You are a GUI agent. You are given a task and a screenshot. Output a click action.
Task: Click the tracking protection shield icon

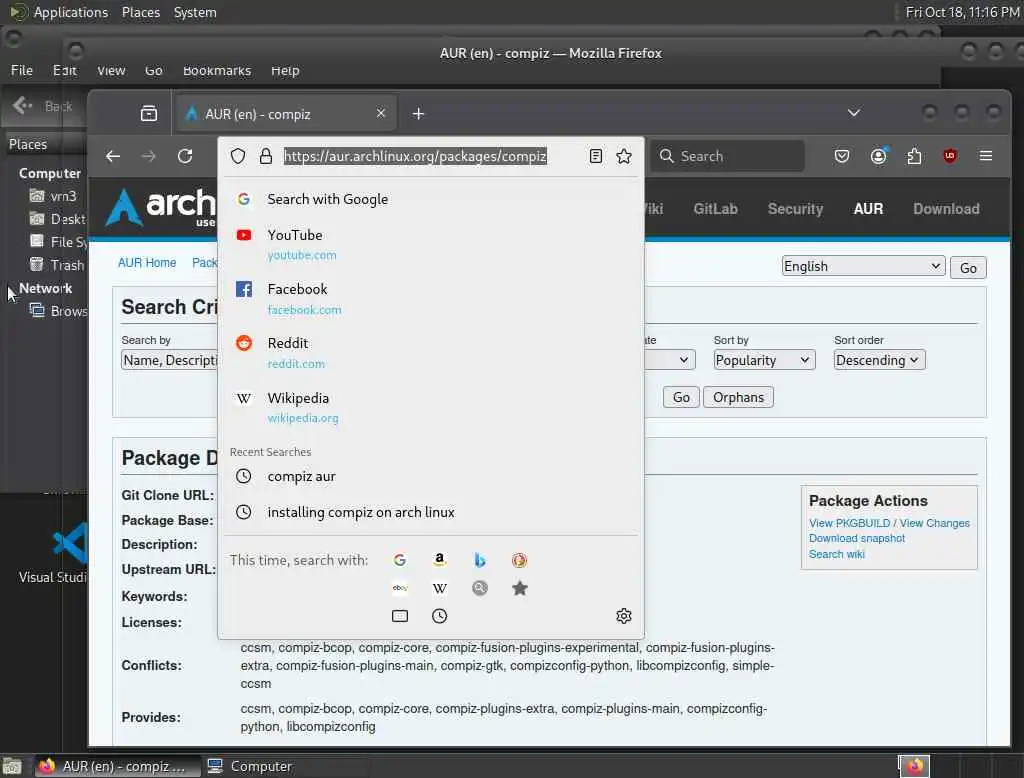pos(238,156)
